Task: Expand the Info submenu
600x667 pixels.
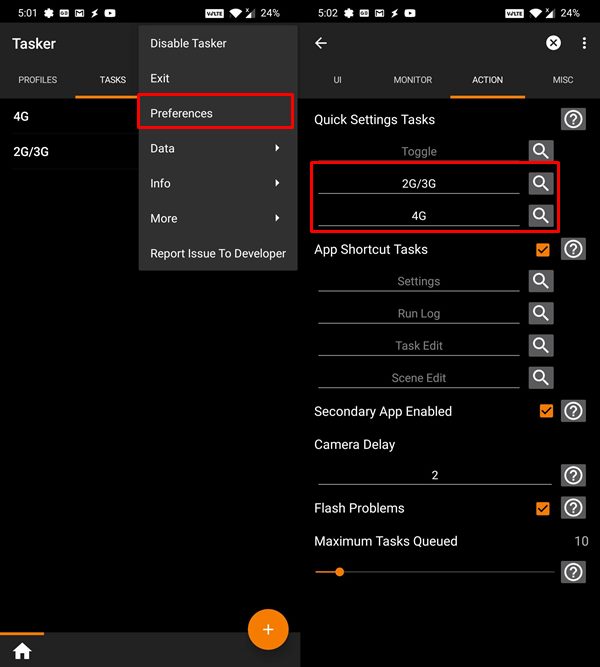Action: tap(217, 183)
